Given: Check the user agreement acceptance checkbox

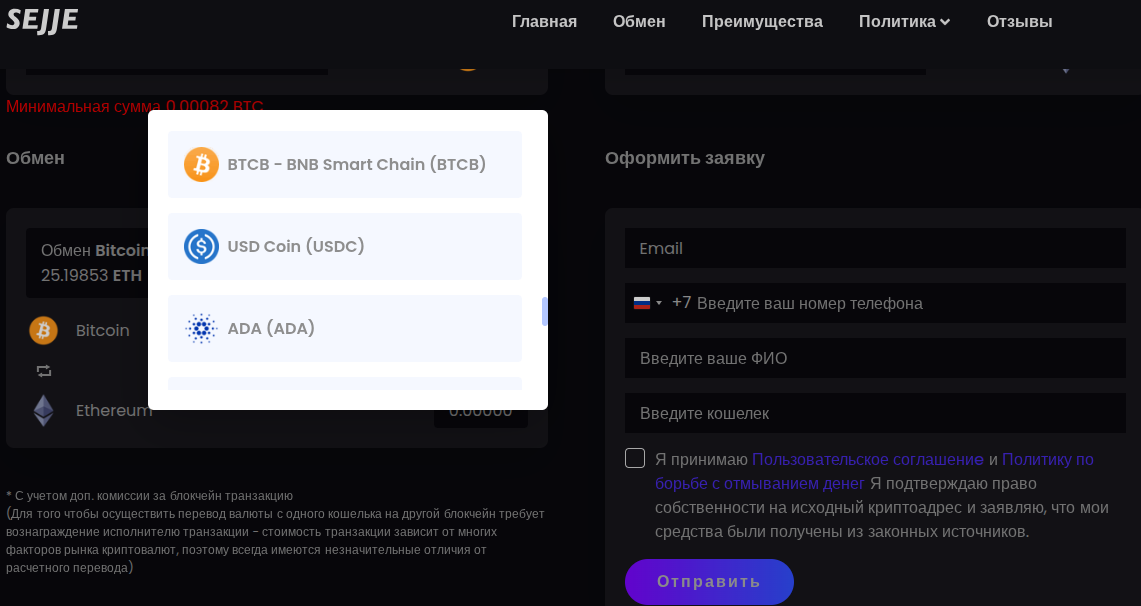Looking at the screenshot, I should pyautogui.click(x=634, y=458).
